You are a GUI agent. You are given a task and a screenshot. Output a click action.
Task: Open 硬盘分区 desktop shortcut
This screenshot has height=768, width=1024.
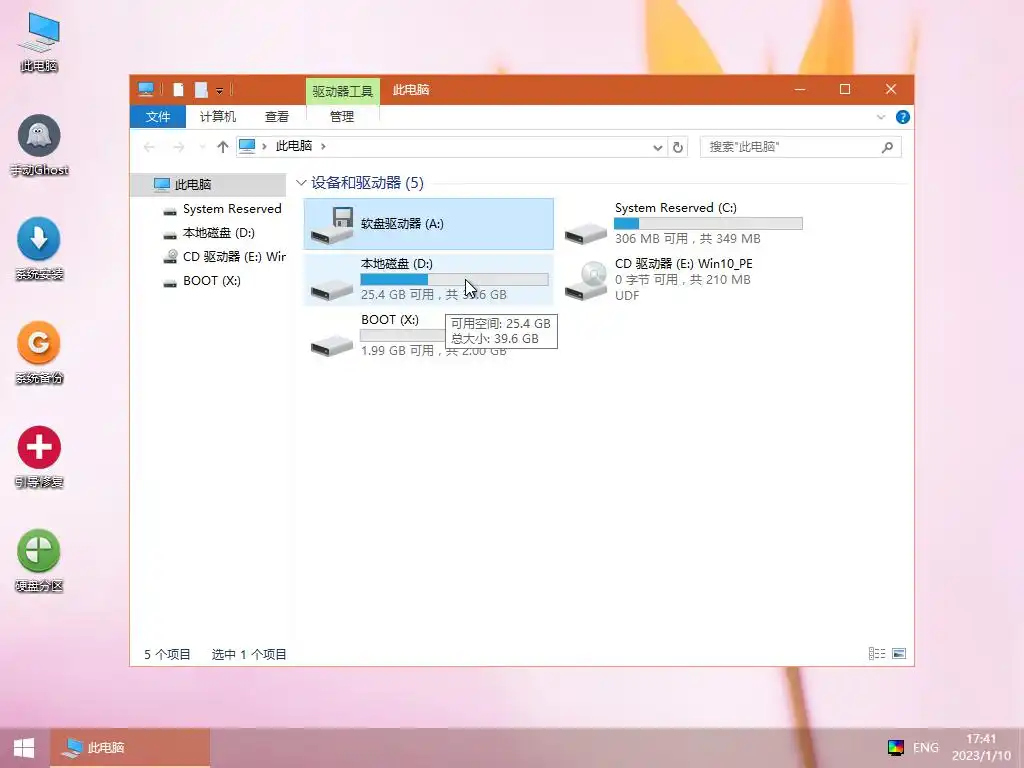tap(39, 560)
